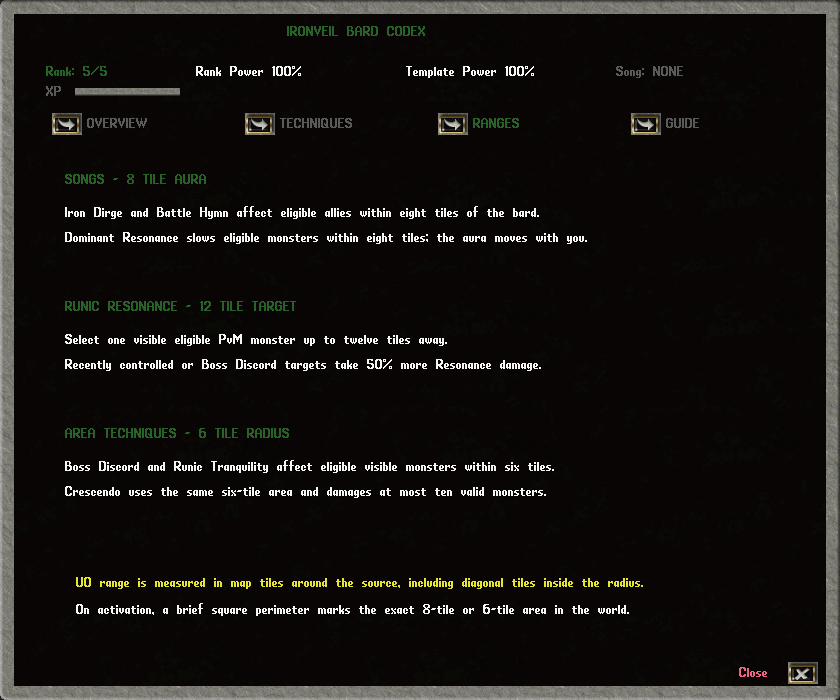Click the Template Power 100% text
Screen dimensions: 840x700
(470, 72)
